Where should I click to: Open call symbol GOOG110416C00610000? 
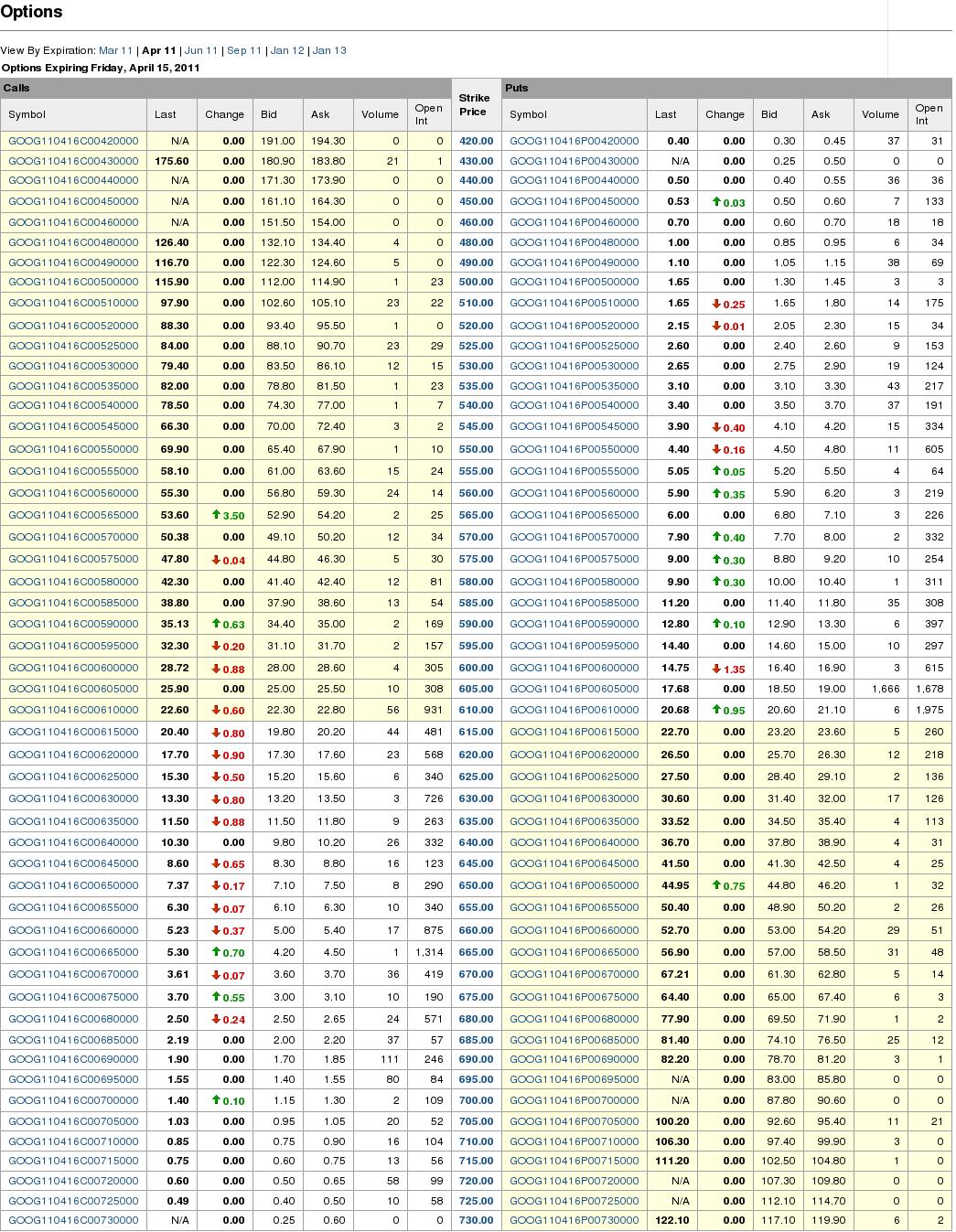(x=73, y=710)
